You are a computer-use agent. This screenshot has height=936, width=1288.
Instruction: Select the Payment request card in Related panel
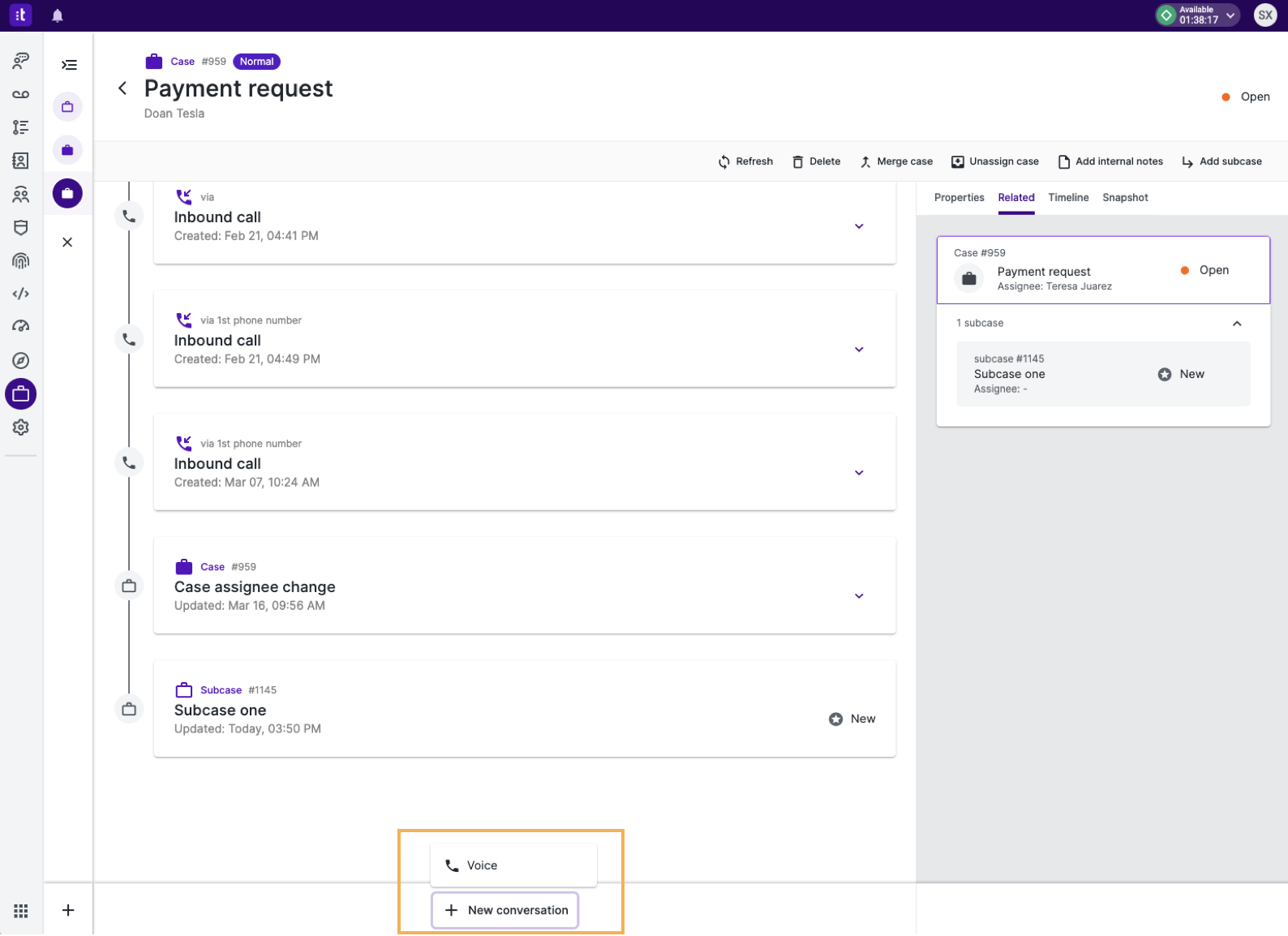(1103, 270)
